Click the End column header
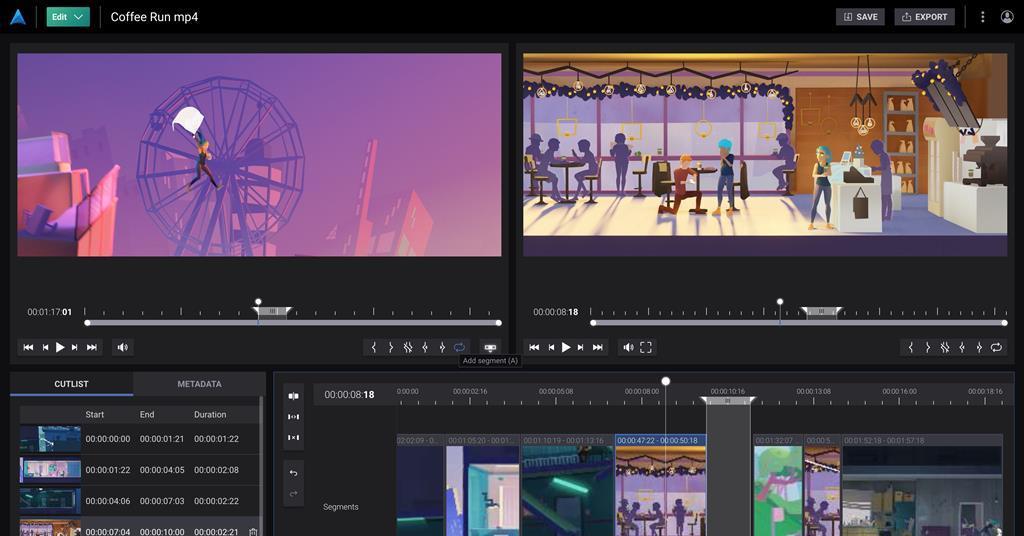Viewport: 1024px width, 536px height. 147,415
